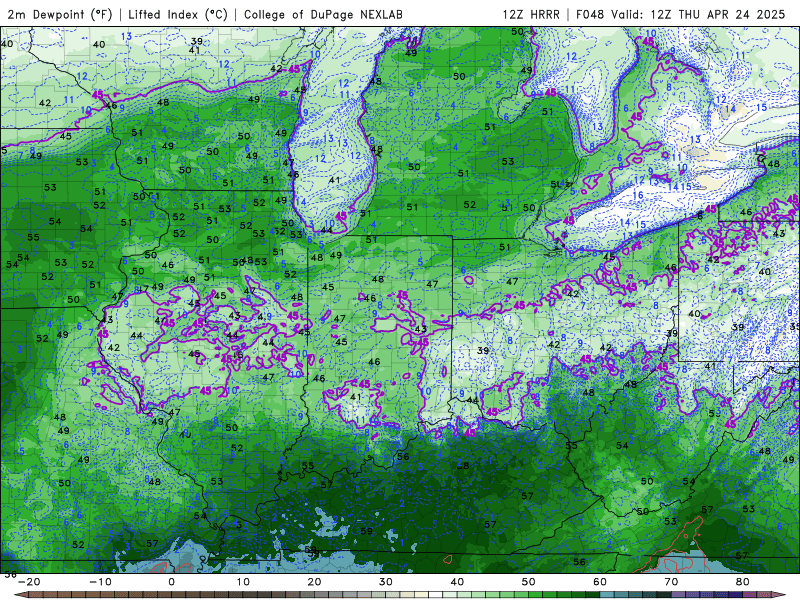This screenshot has height=600, width=800.
Task: Click the brown color bar segment above -20
Action: coord(34,595)
